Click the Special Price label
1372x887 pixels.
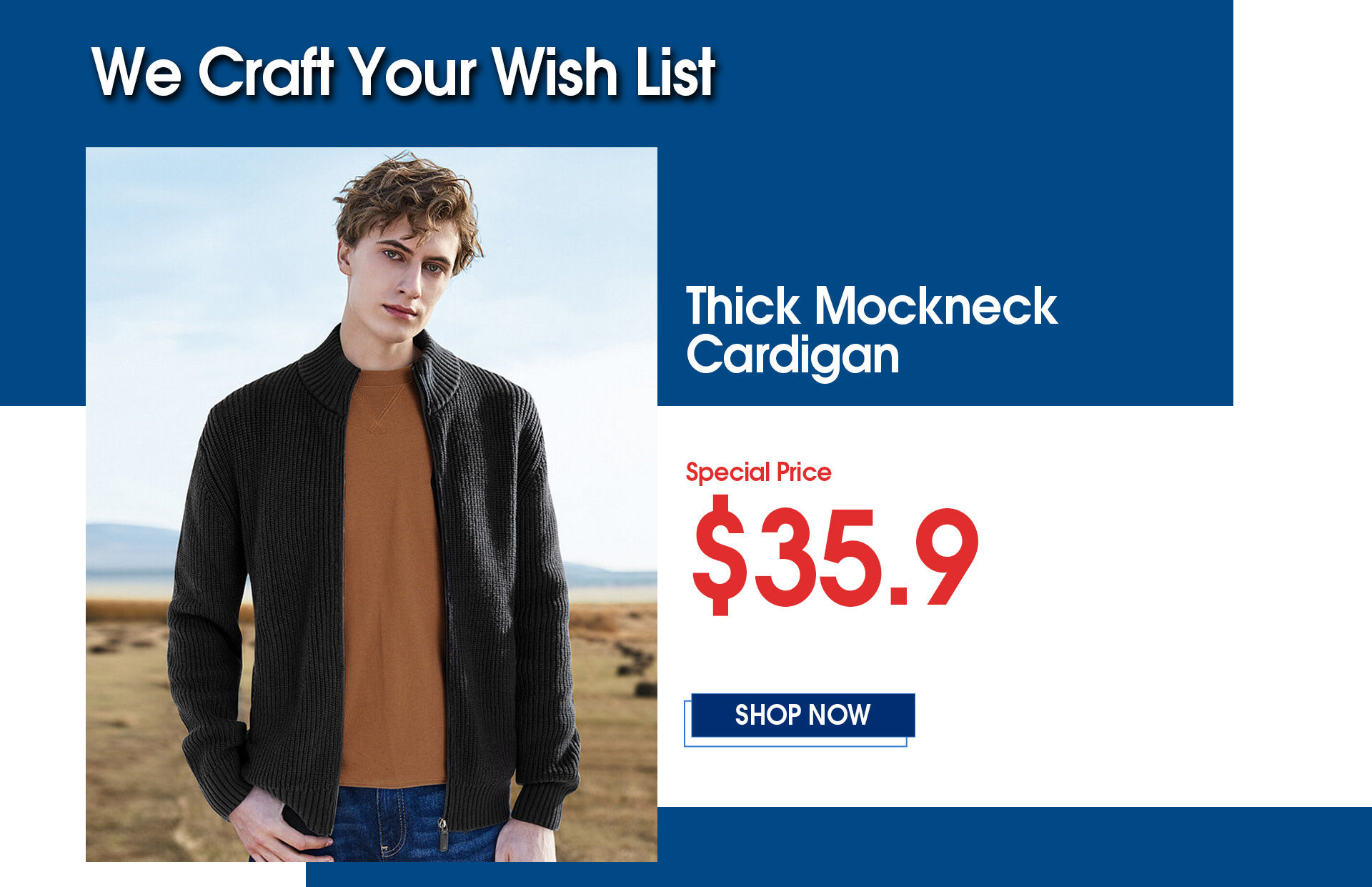(x=758, y=472)
